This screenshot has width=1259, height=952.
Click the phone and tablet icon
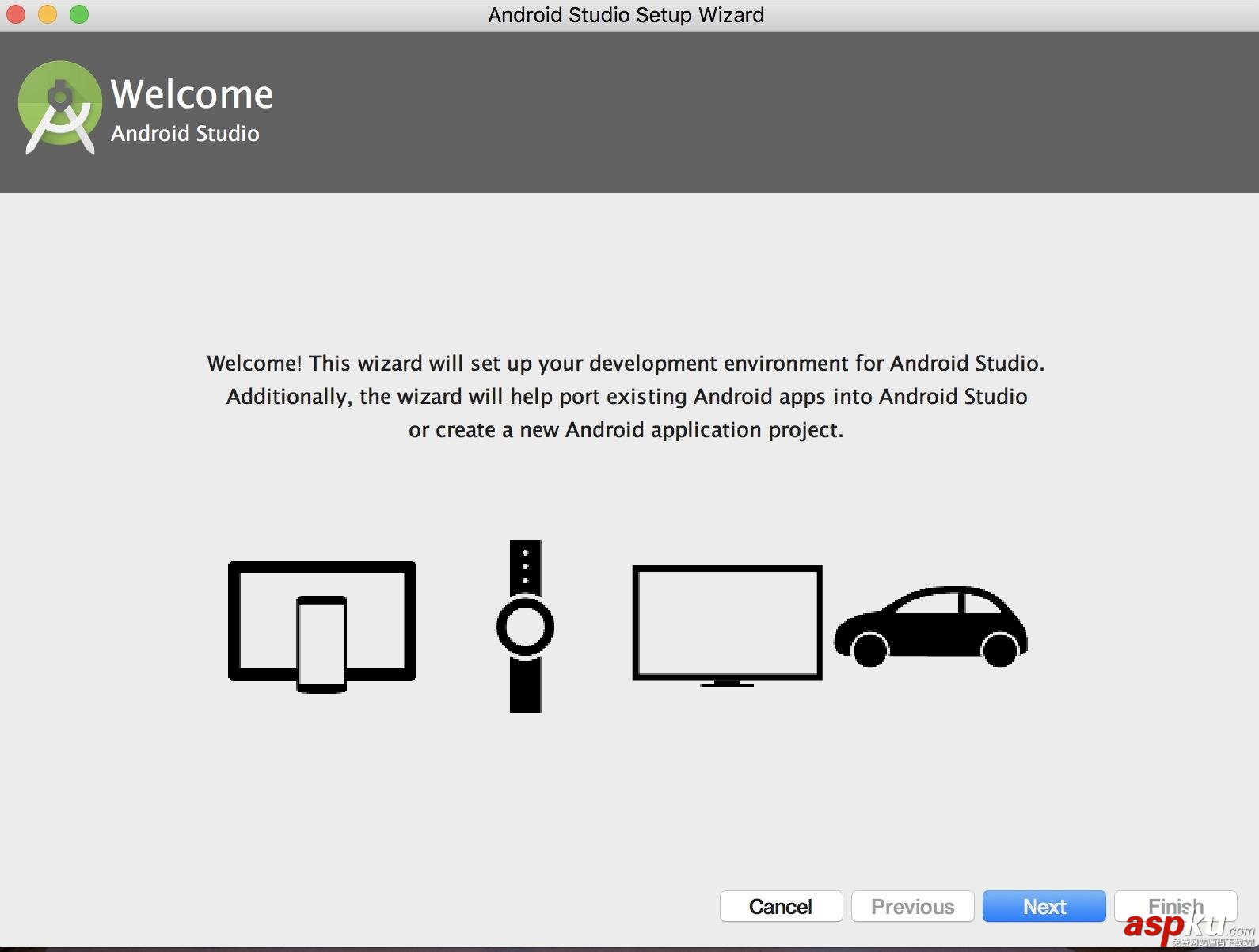tap(322, 626)
